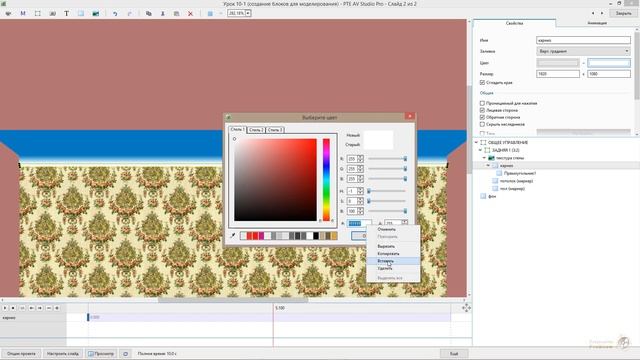Add an Image object from the toolbar
This screenshot has width=640, height=360.
tap(96, 13)
